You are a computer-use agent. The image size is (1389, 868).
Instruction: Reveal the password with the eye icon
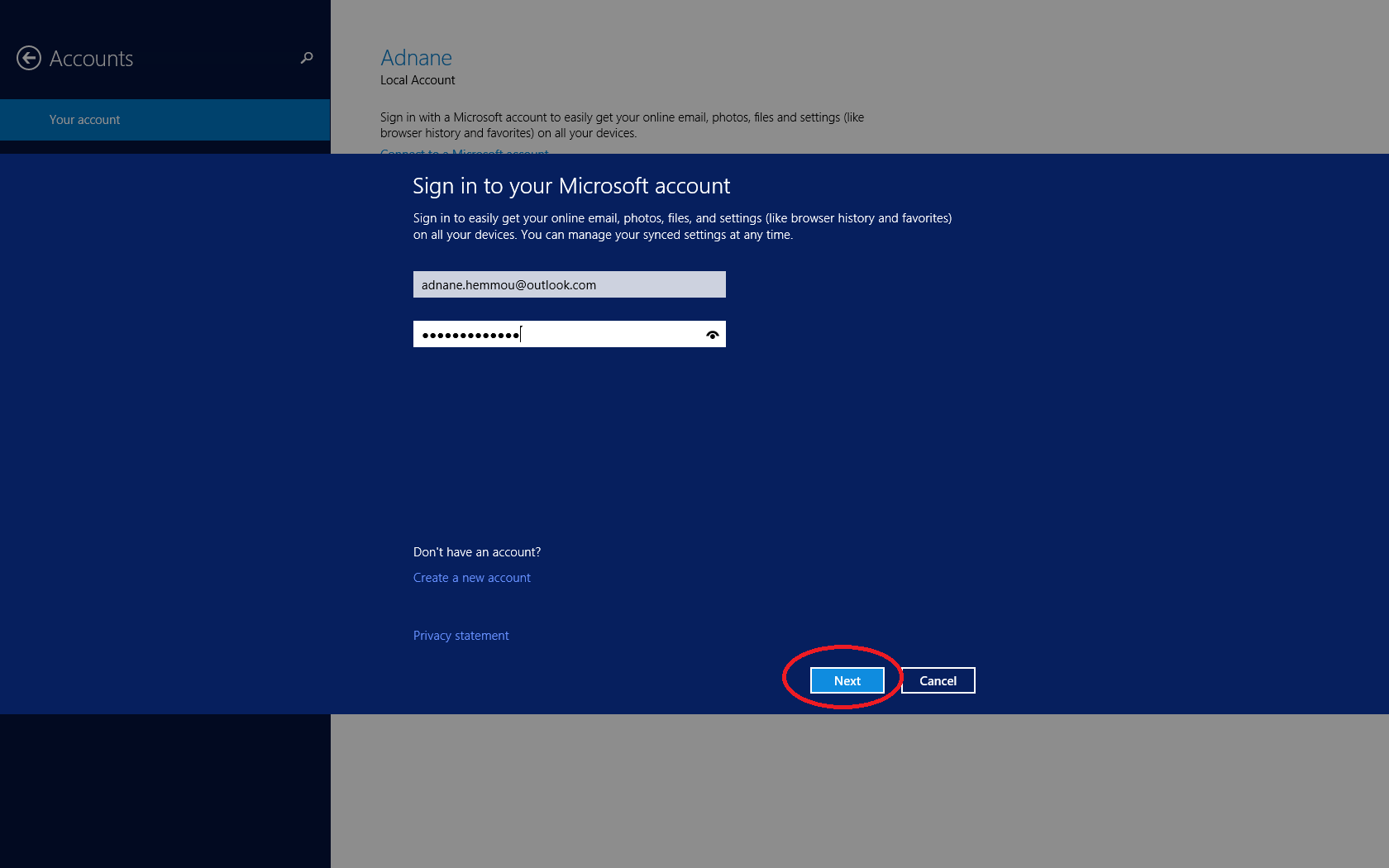coord(712,335)
